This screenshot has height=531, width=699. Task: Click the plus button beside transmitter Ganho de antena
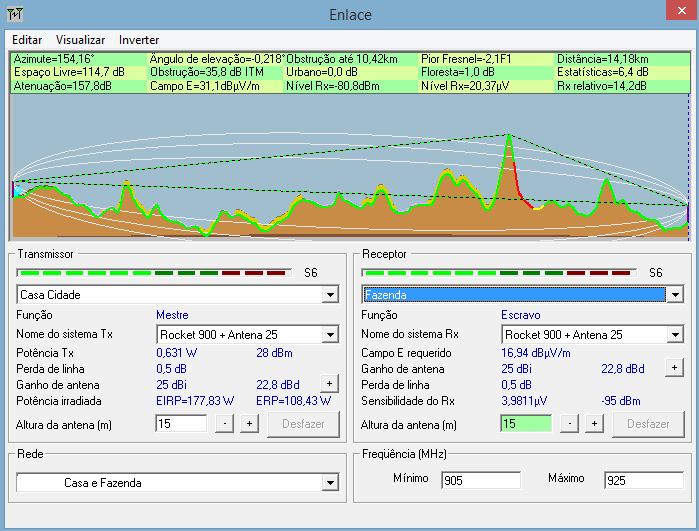click(329, 383)
